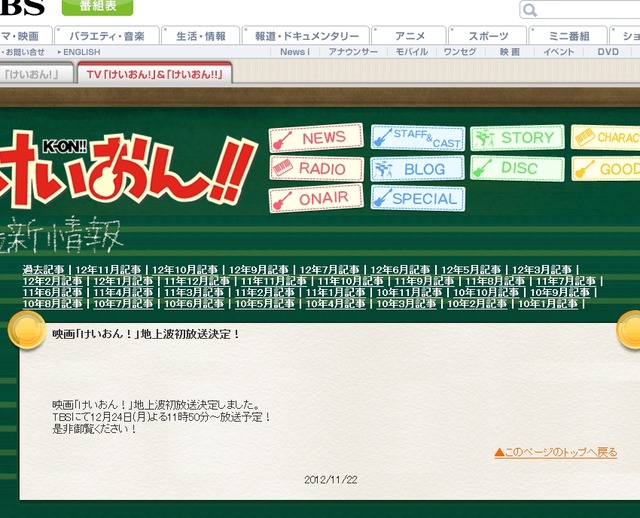Viewport: 640px width, 518px height.
Task: Open the 12年11月記事 archive link
Action: pyautogui.click(x=108, y=270)
